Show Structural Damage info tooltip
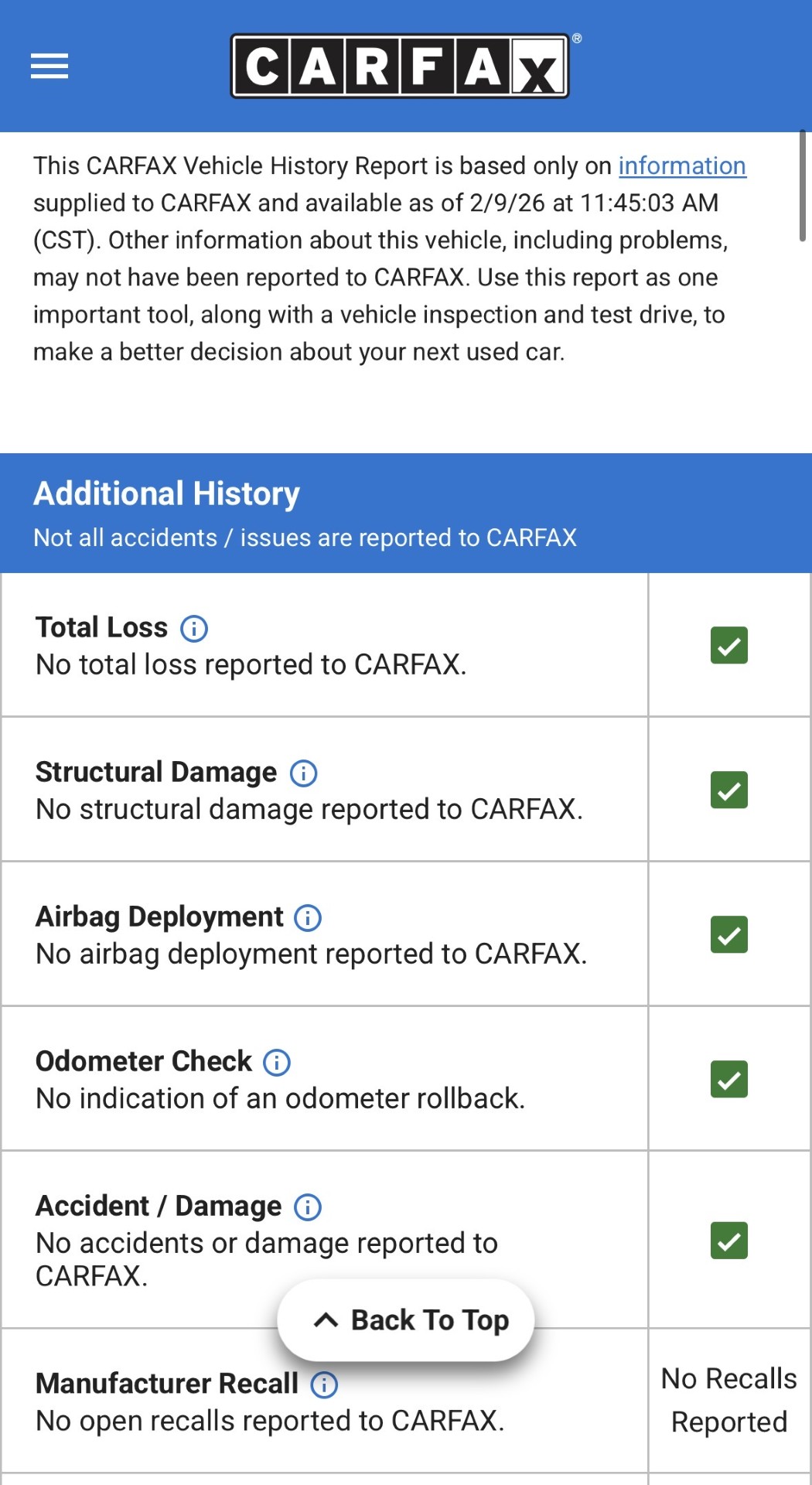This screenshot has width=812, height=1485. [x=303, y=773]
